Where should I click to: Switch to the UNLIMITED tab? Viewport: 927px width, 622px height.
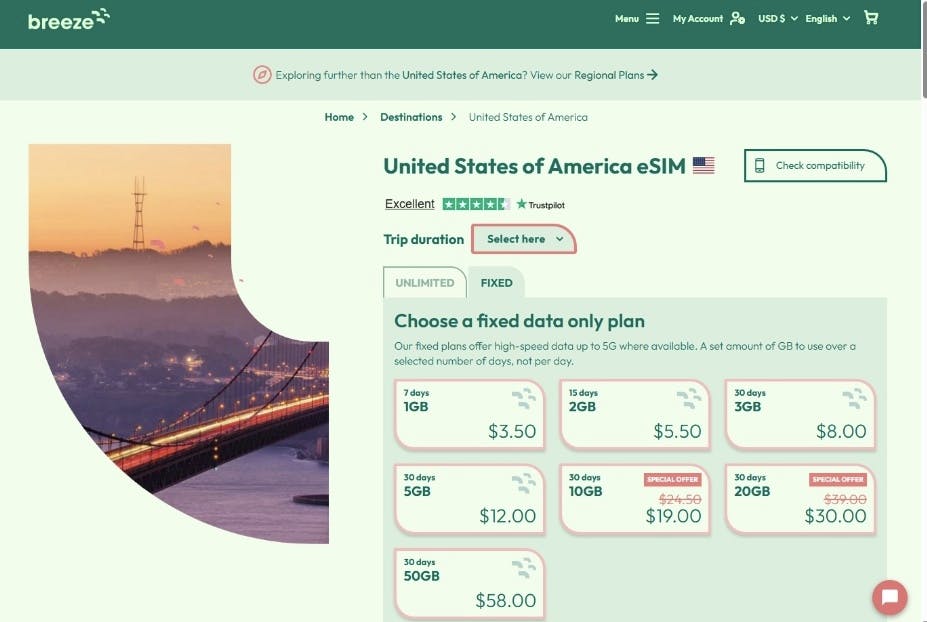click(424, 283)
